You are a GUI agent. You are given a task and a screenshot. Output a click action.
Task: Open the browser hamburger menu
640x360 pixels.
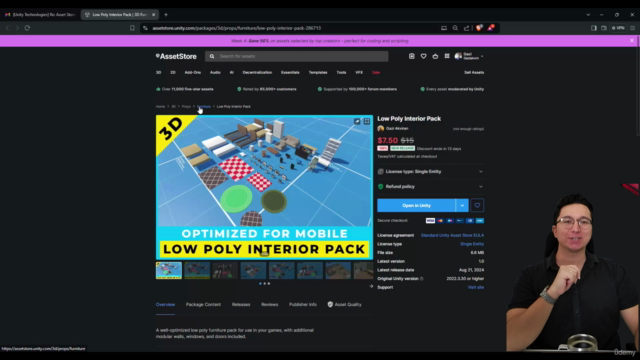tap(632, 28)
